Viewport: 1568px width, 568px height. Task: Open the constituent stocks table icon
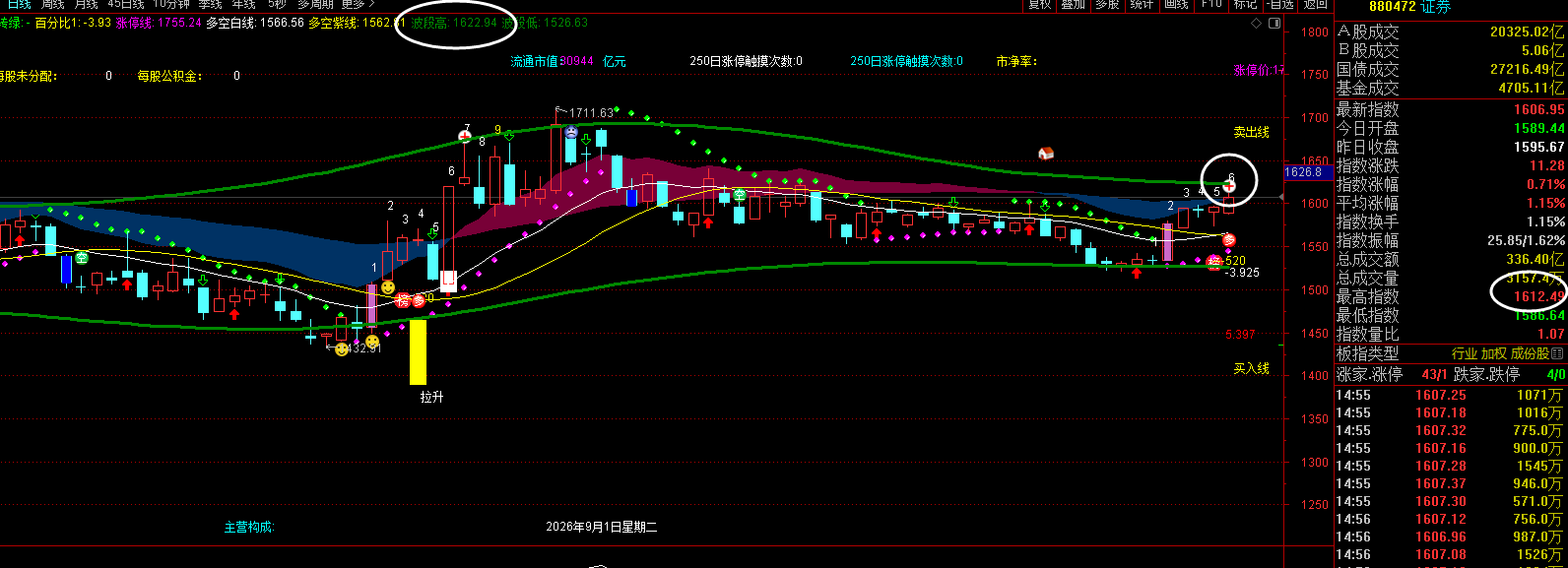[x=1558, y=353]
